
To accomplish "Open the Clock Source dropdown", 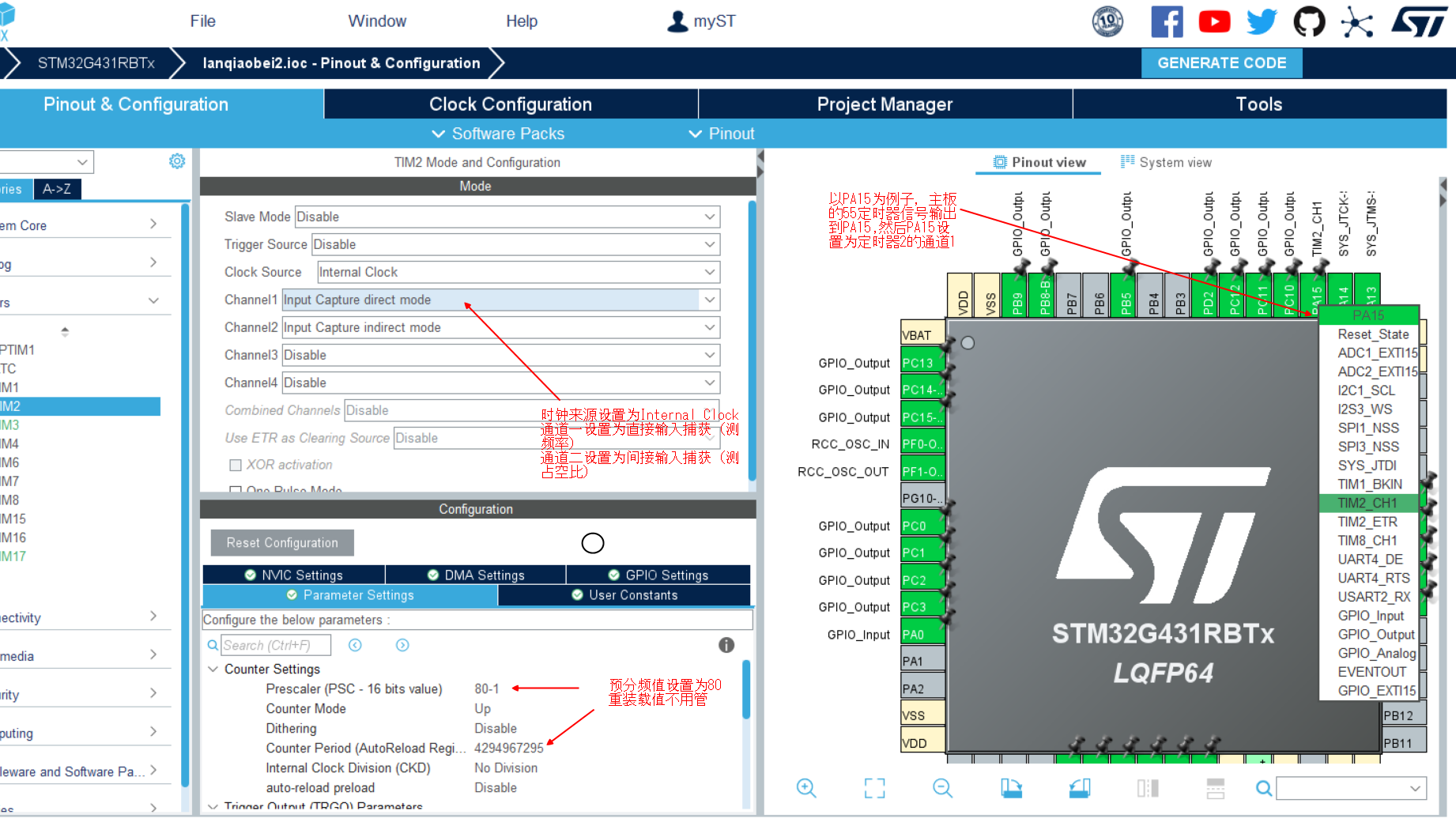I will (519, 272).
